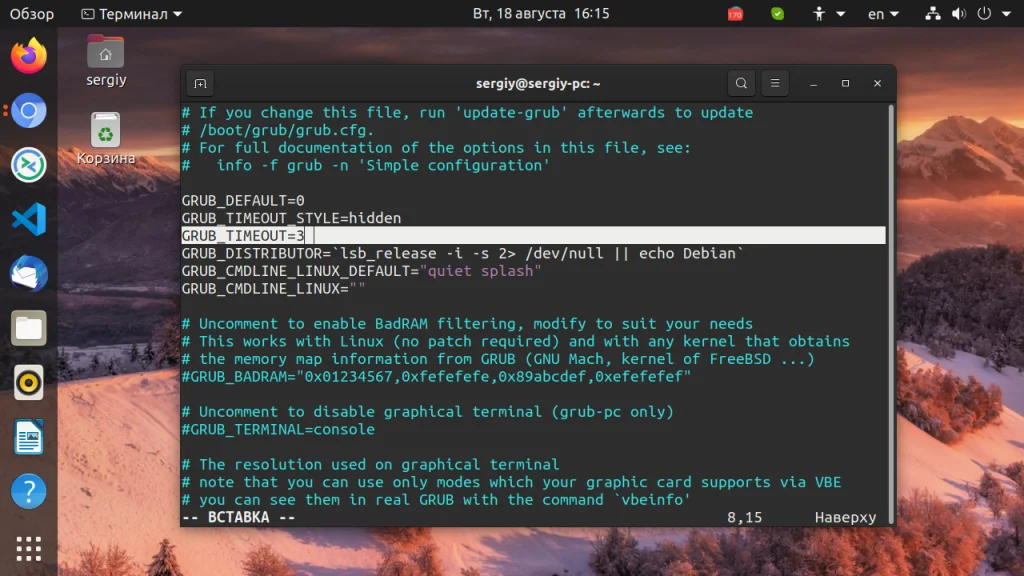Click the network status icon
This screenshot has height=576, width=1024.
(x=933, y=14)
